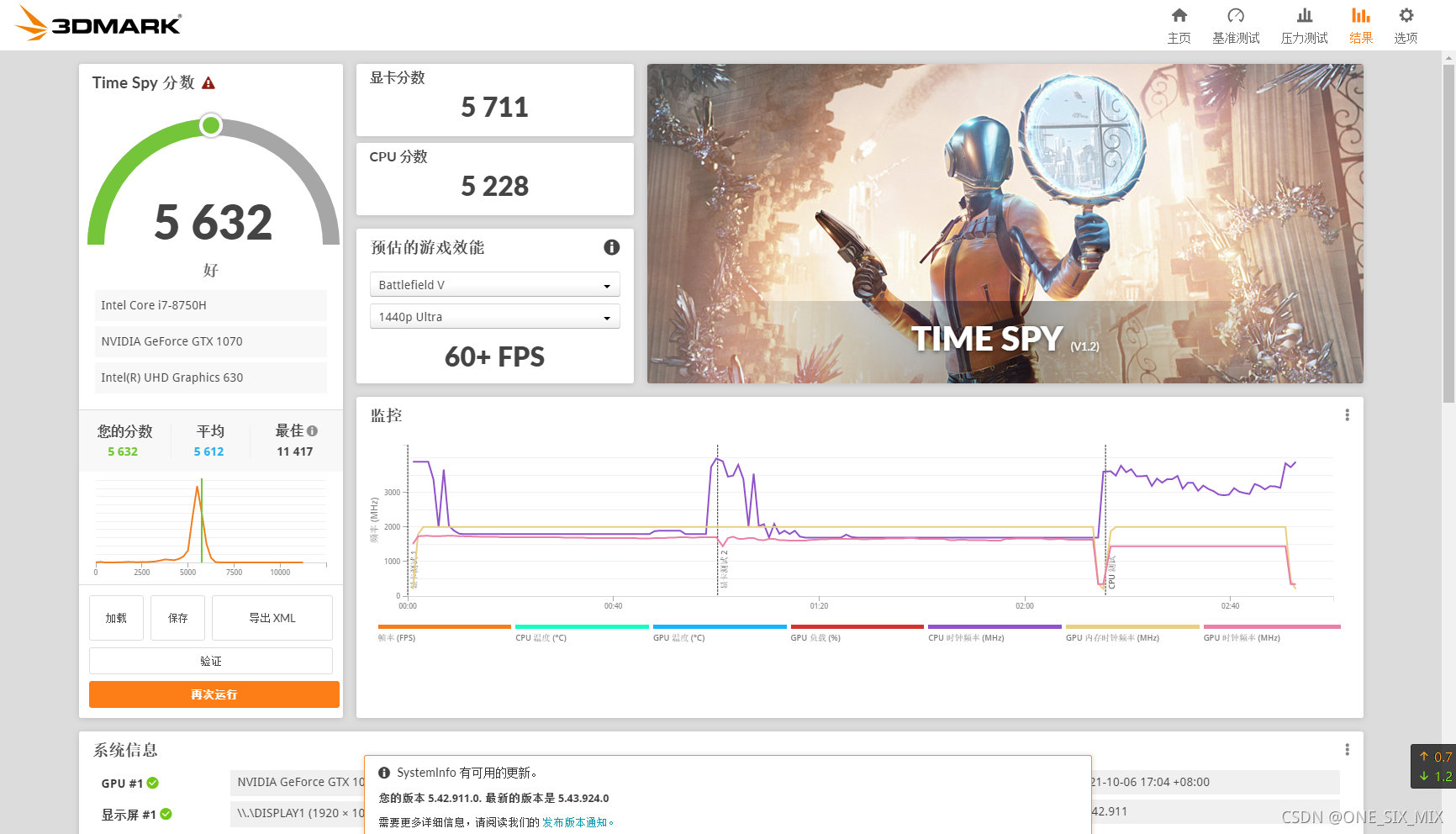Screen dimensions: 1456x834
Task: Click the average score 5 612
Action: coord(208,451)
